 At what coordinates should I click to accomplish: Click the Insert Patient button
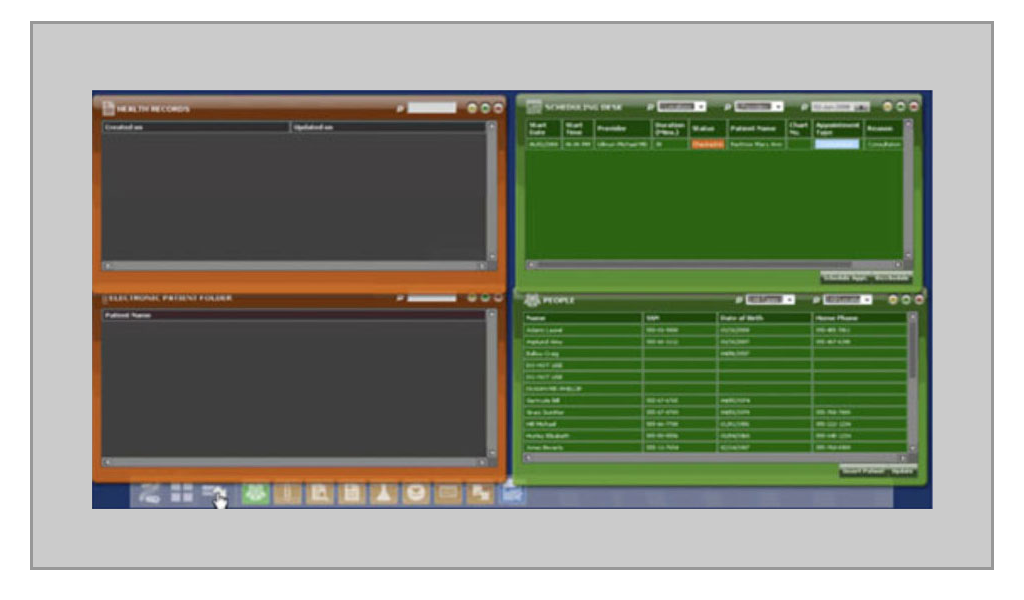pyautogui.click(x=862, y=470)
